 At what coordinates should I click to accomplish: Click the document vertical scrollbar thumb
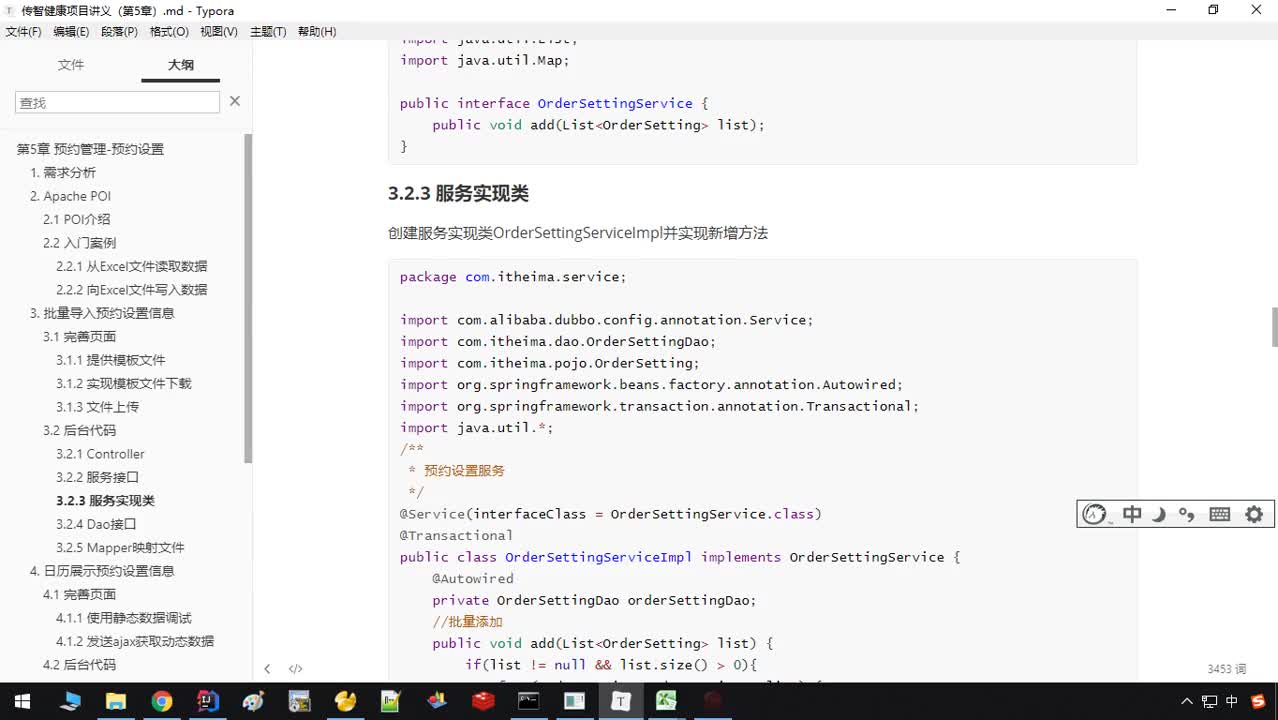[1274, 327]
